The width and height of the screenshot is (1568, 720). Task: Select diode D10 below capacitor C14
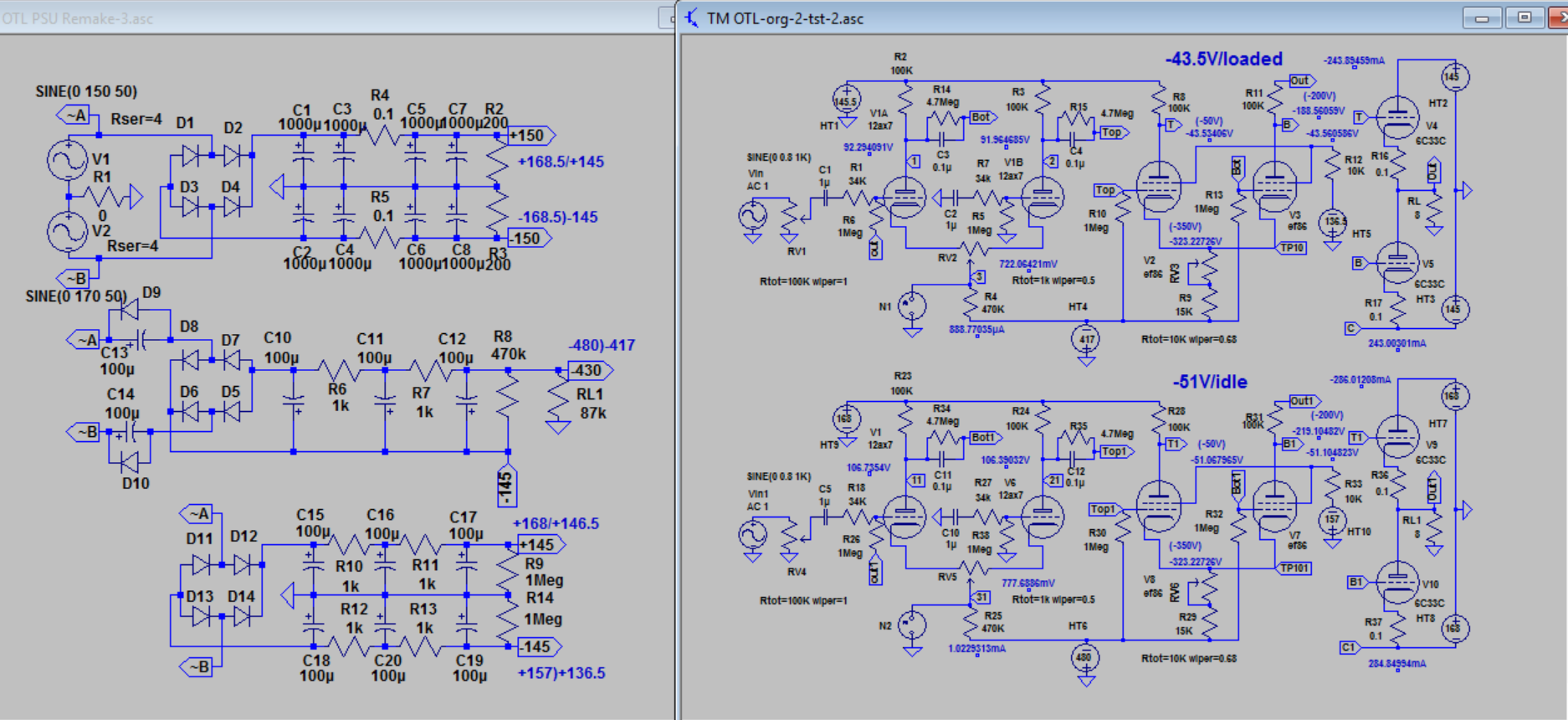point(129,462)
